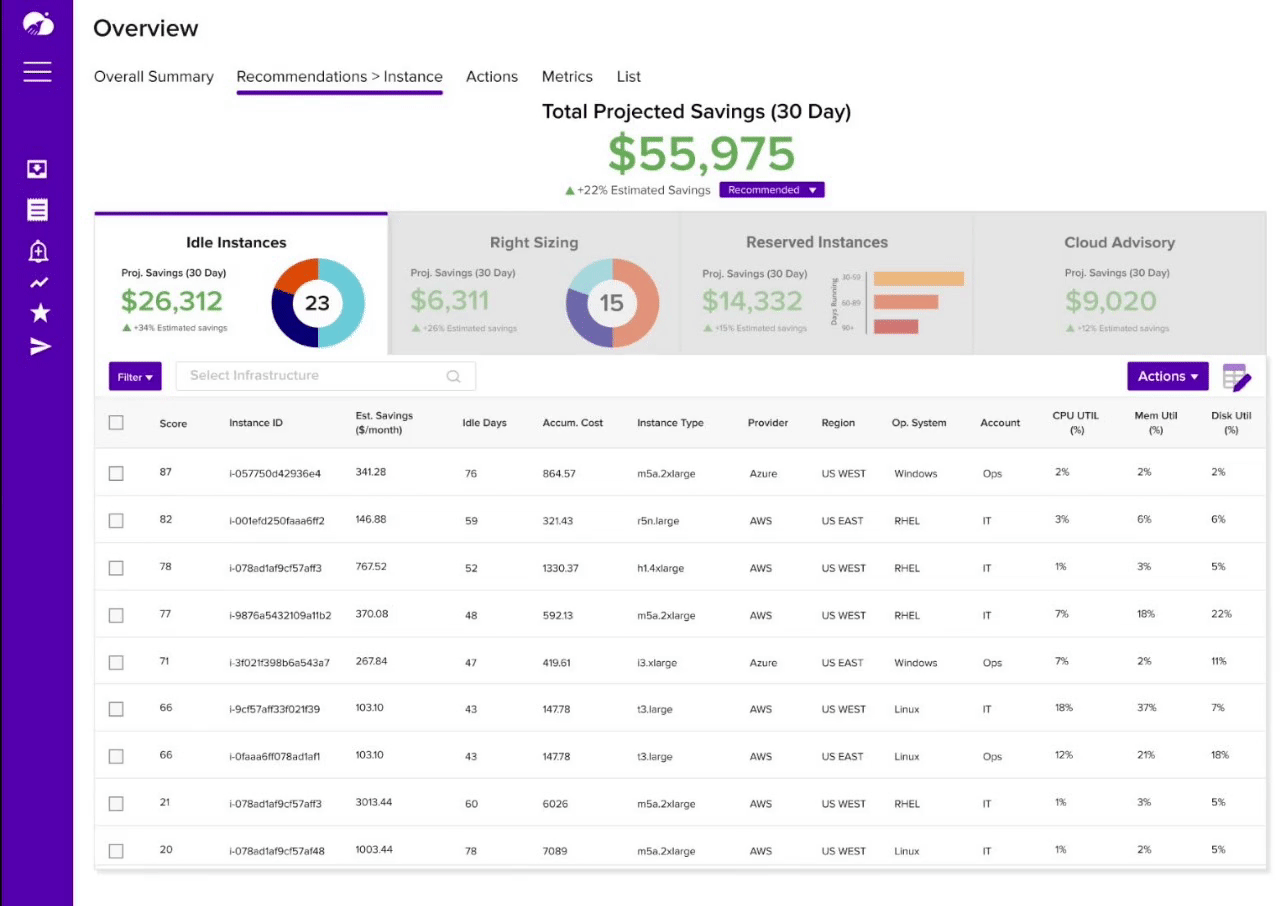Viewport: 1280px width, 906px height.
Task: Click the edit table icon beside Actions
Action: 1237,378
